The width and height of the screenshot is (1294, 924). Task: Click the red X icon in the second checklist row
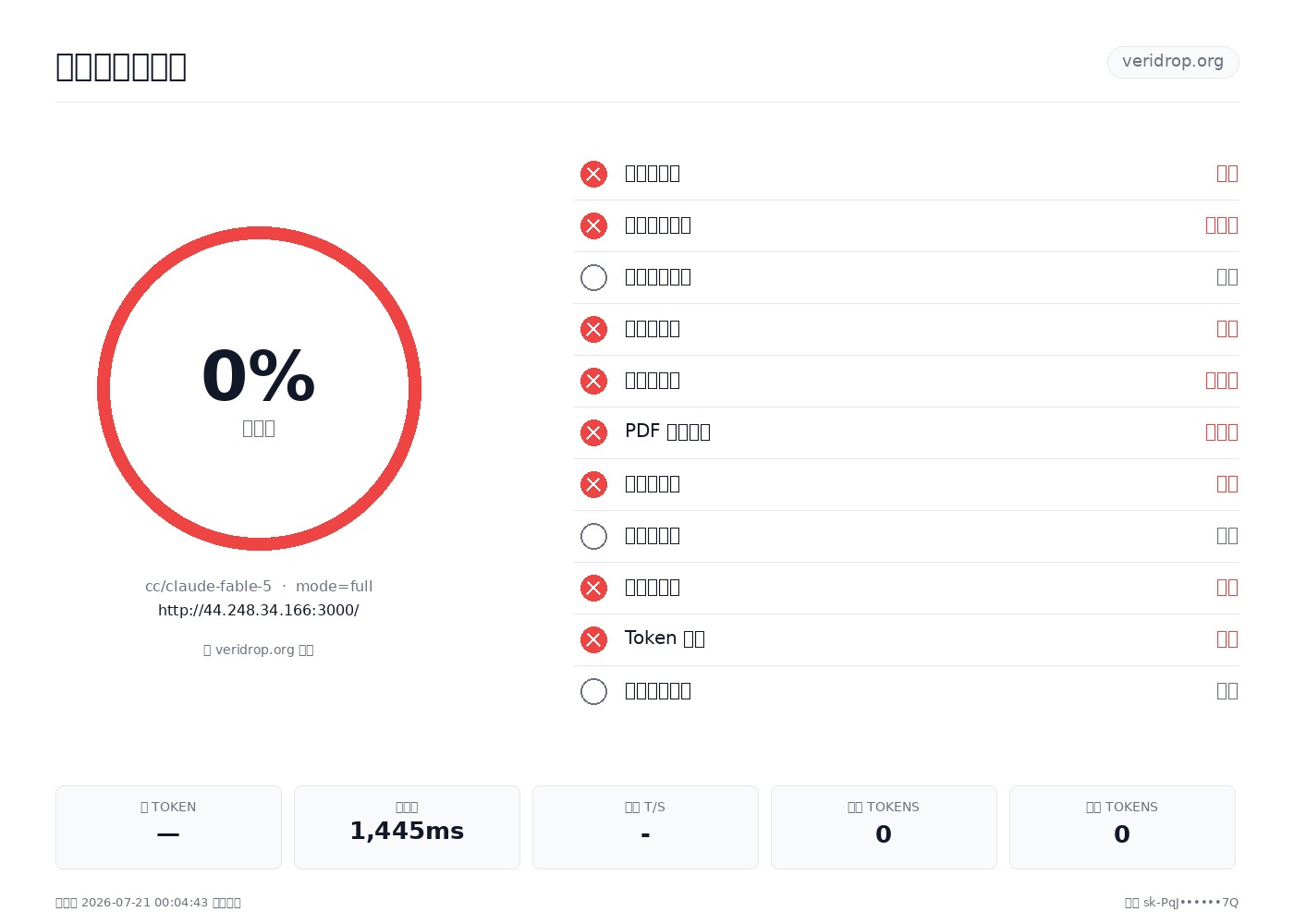[593, 225]
